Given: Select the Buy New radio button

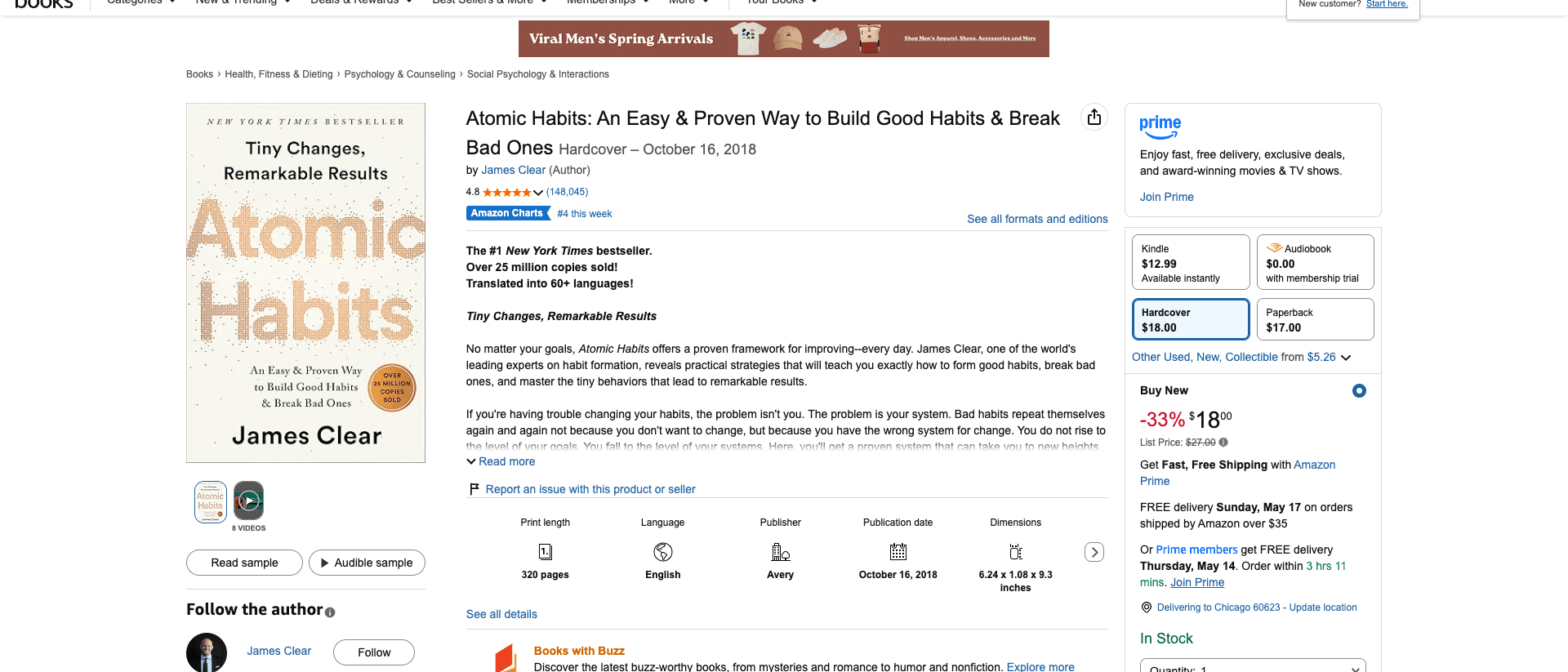Looking at the screenshot, I should (1359, 391).
